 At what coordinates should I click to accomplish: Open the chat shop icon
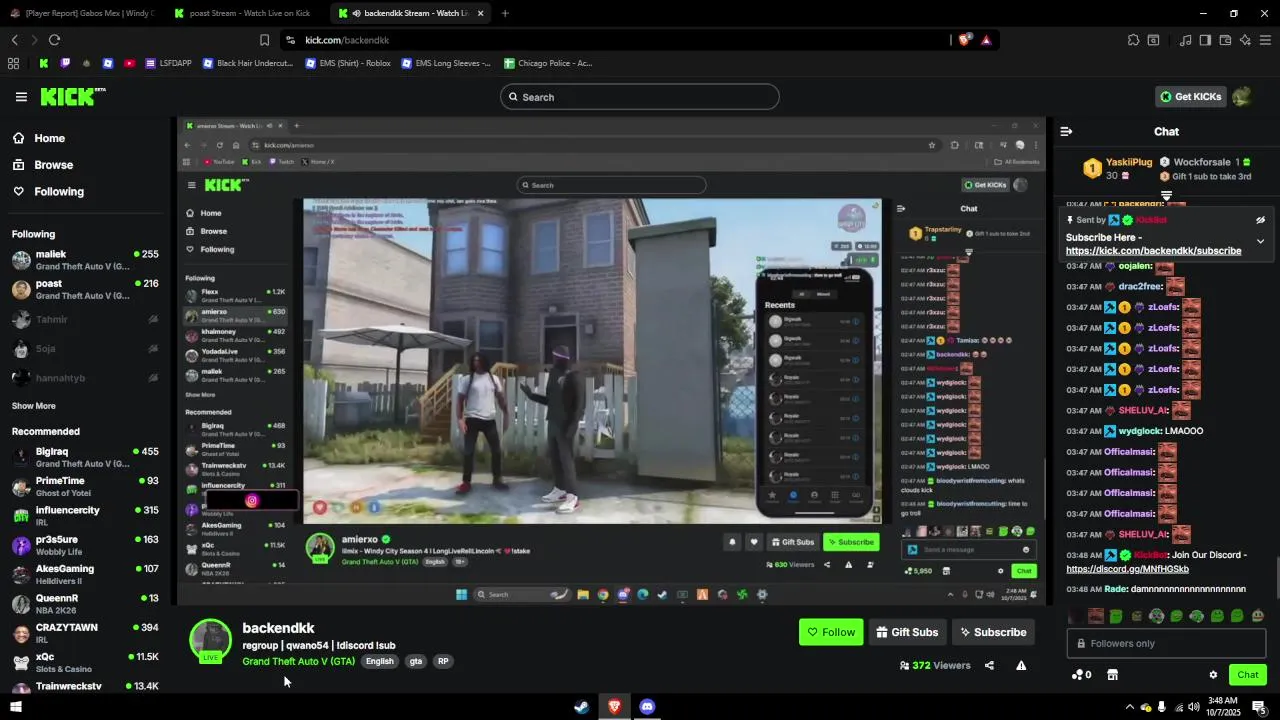click(1112, 675)
